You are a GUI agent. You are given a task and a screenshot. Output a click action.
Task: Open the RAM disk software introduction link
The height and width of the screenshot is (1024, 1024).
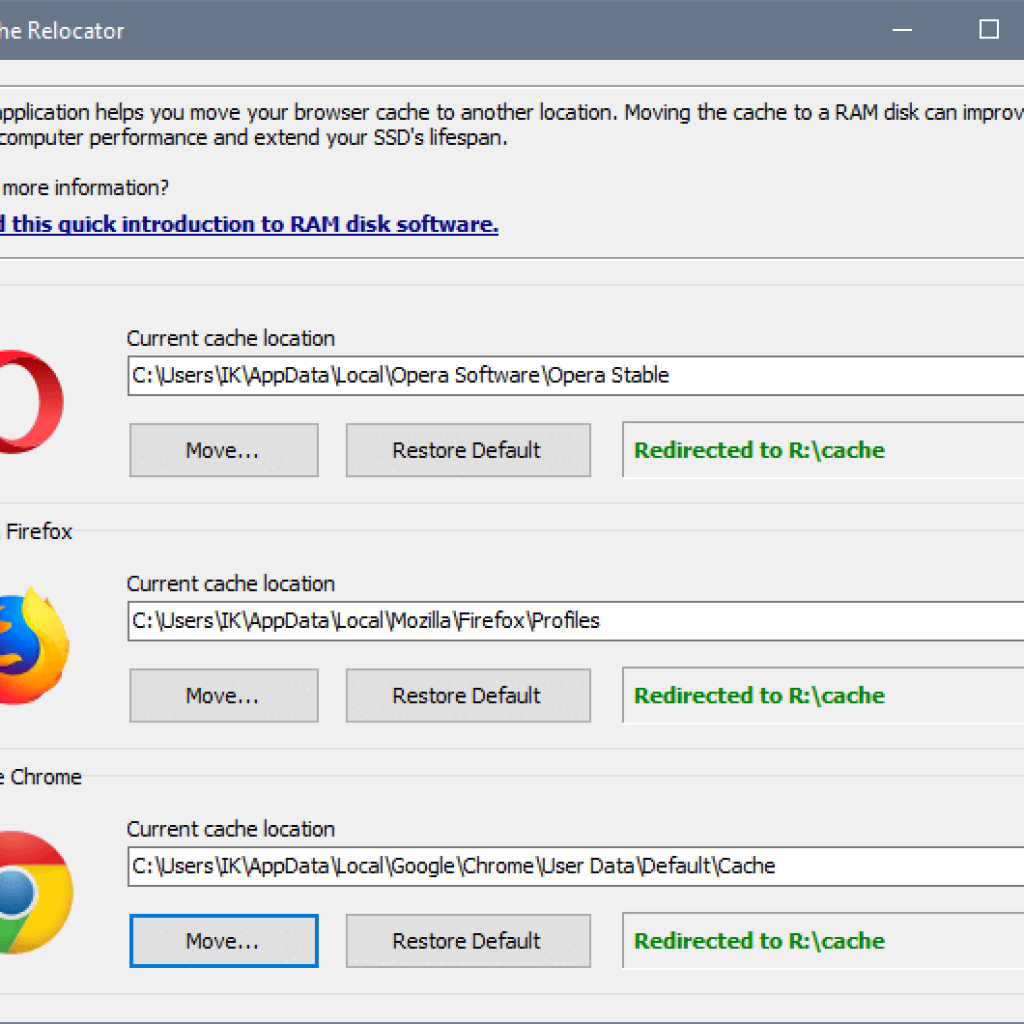pyautogui.click(x=249, y=224)
